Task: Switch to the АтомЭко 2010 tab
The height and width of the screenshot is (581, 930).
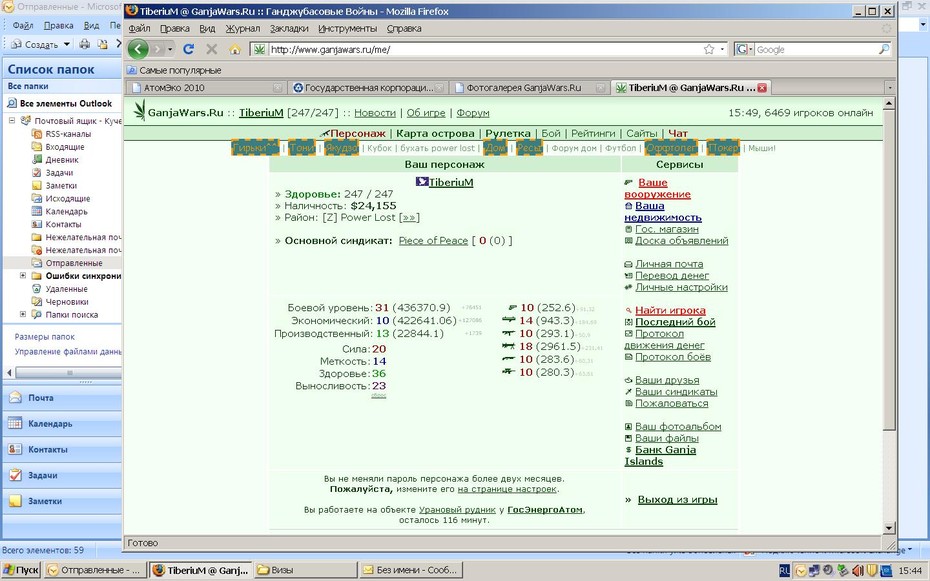Action: coord(206,88)
